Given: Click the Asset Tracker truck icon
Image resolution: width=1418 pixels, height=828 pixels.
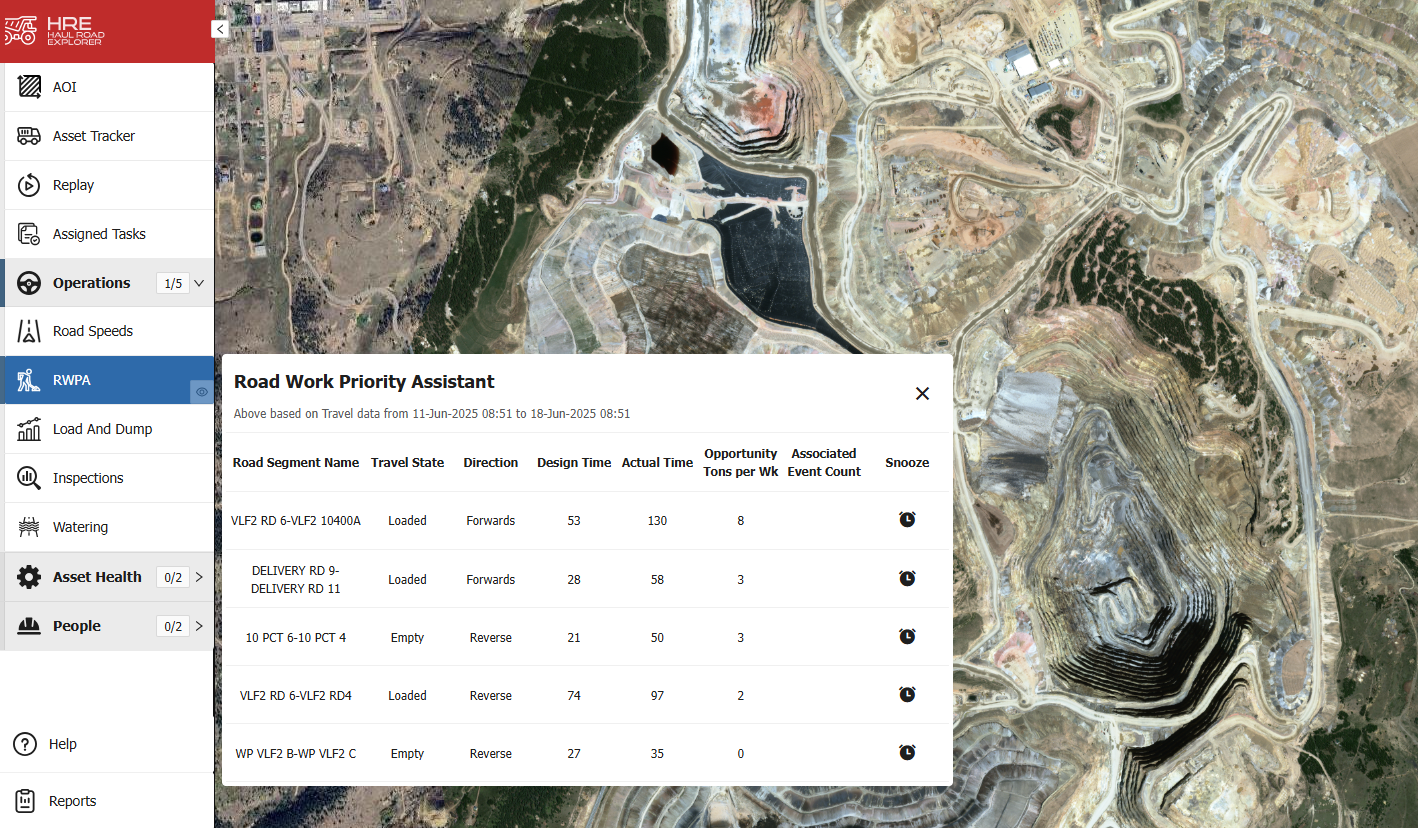Looking at the screenshot, I should pyautogui.click(x=29, y=136).
